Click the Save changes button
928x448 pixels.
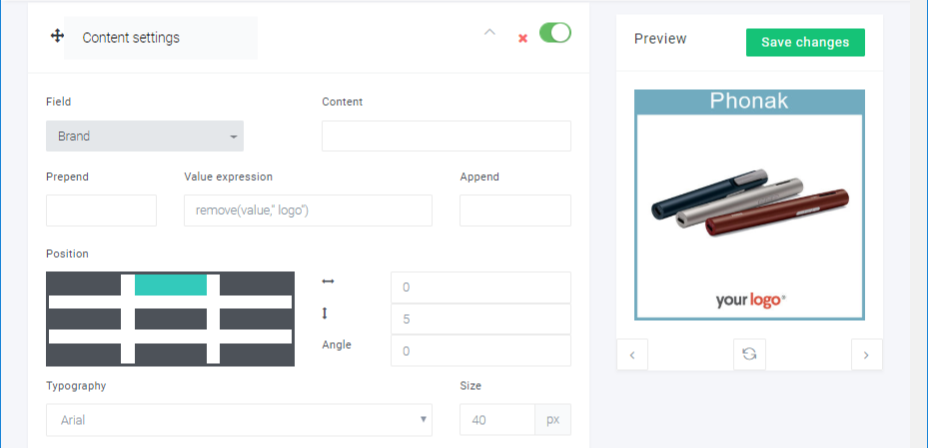(805, 43)
